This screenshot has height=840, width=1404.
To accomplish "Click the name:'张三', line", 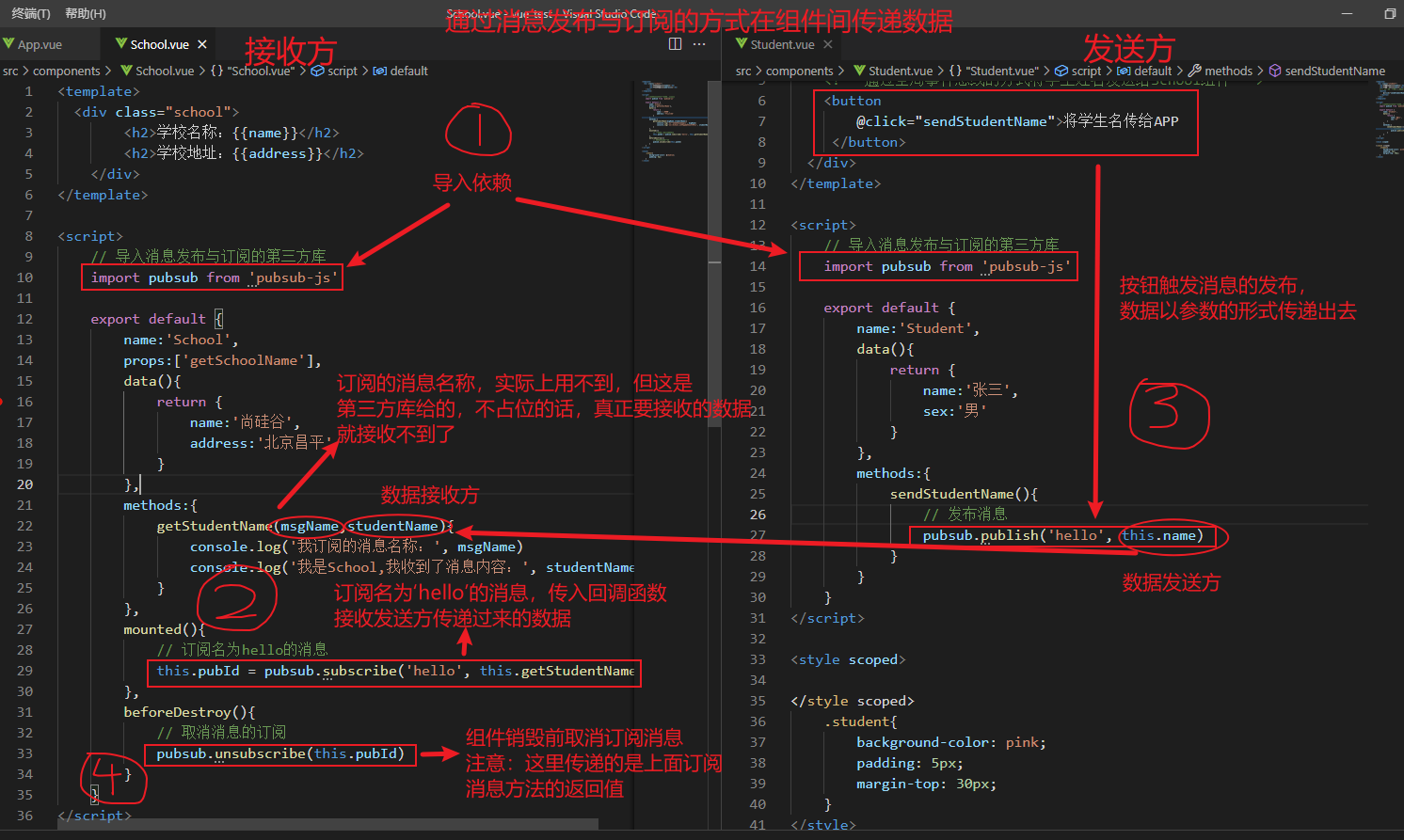I will point(970,390).
